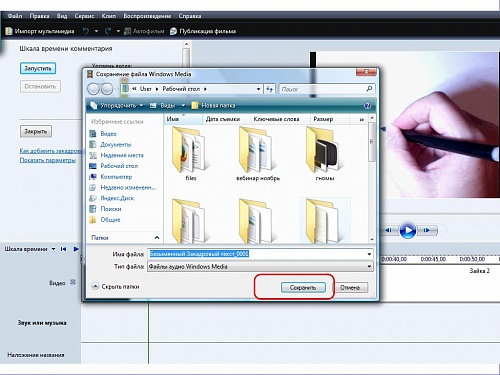Select Видео in favorite links

103,134
